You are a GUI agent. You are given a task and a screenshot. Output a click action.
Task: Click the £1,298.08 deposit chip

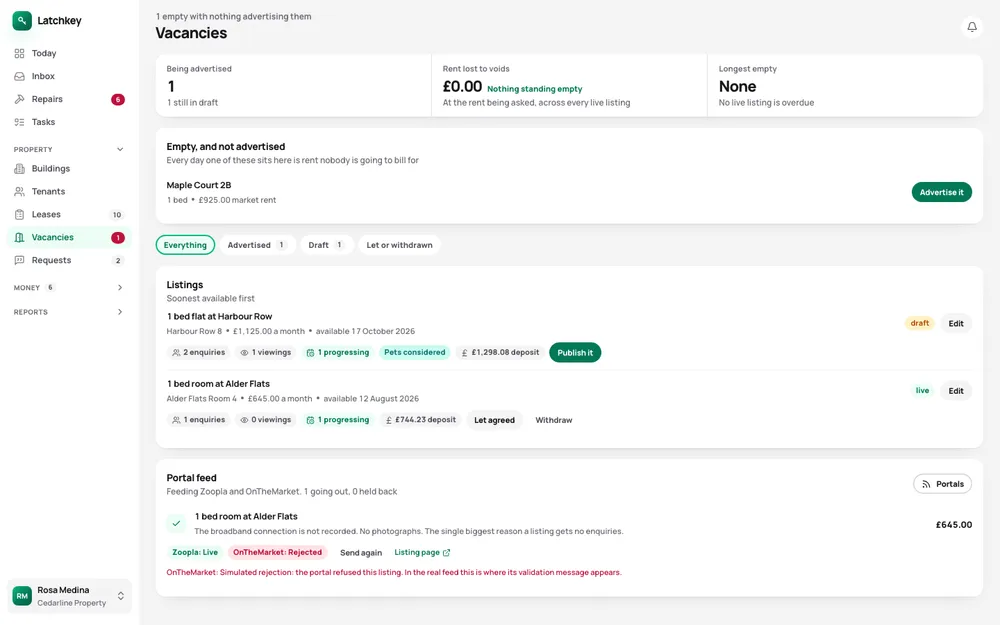point(500,353)
